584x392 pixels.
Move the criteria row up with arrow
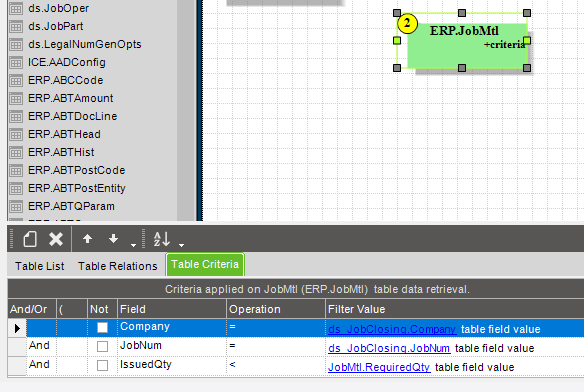88,238
